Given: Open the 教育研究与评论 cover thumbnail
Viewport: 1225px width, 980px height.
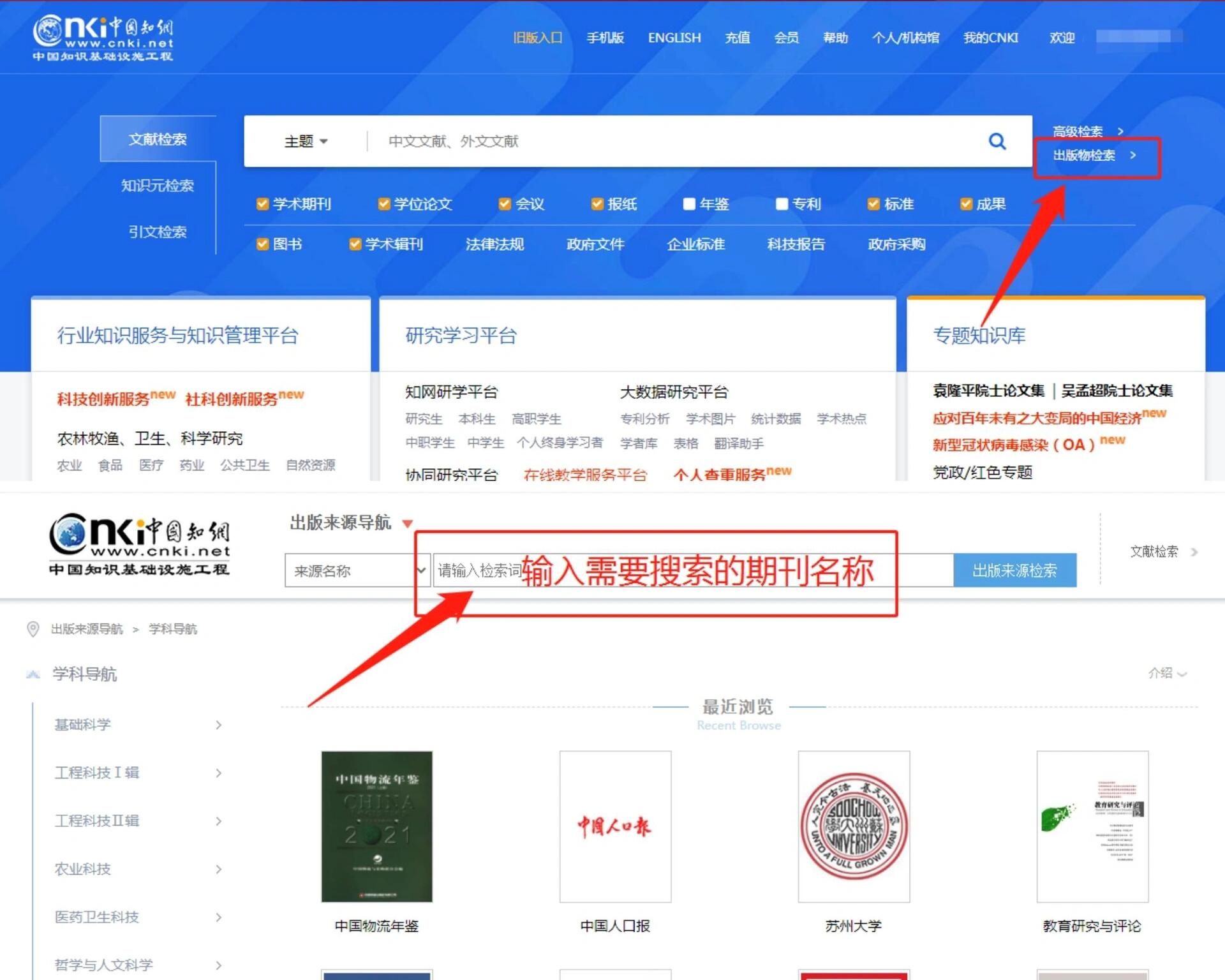Looking at the screenshot, I should pos(1092,826).
